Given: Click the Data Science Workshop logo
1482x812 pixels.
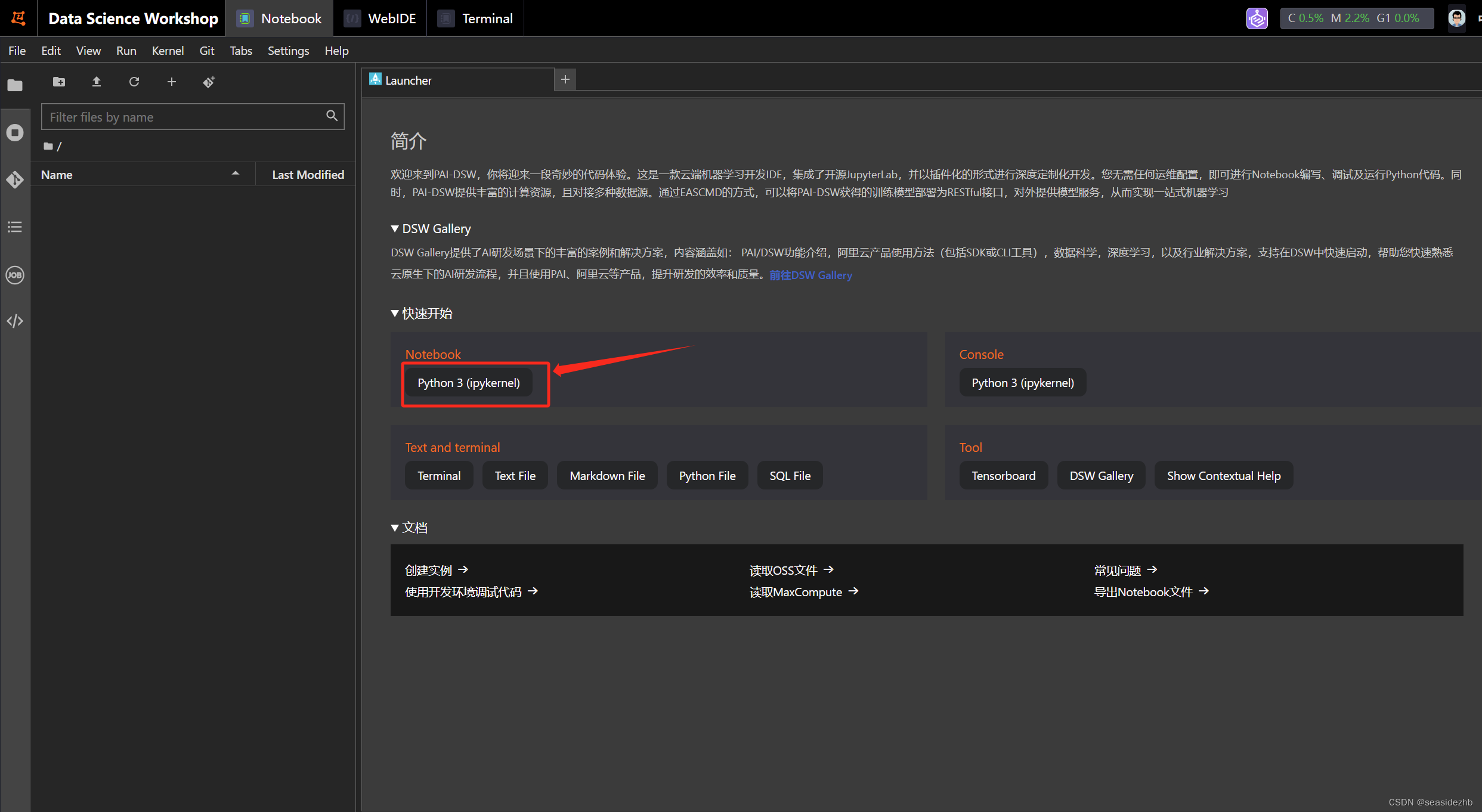Looking at the screenshot, I should click(18, 18).
